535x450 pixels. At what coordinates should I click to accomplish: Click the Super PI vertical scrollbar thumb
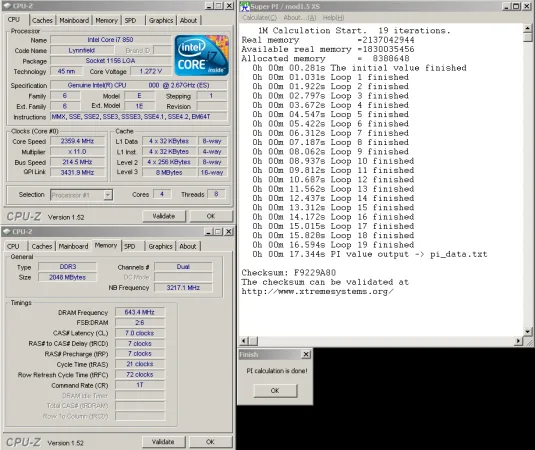527,37
